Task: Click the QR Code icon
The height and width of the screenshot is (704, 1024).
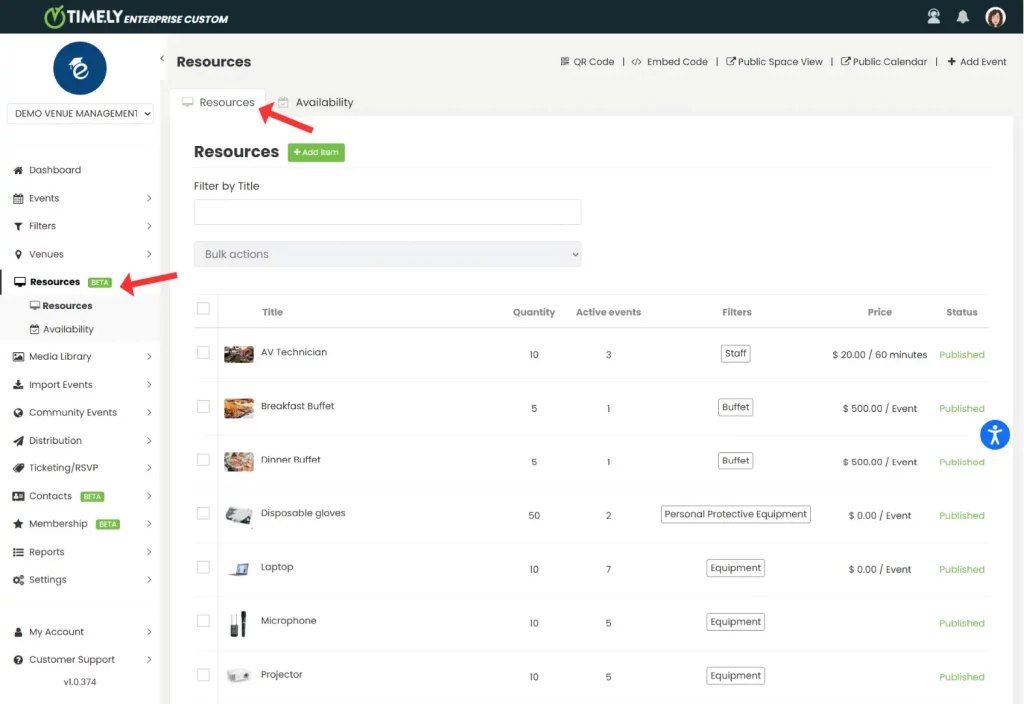Action: tap(564, 61)
